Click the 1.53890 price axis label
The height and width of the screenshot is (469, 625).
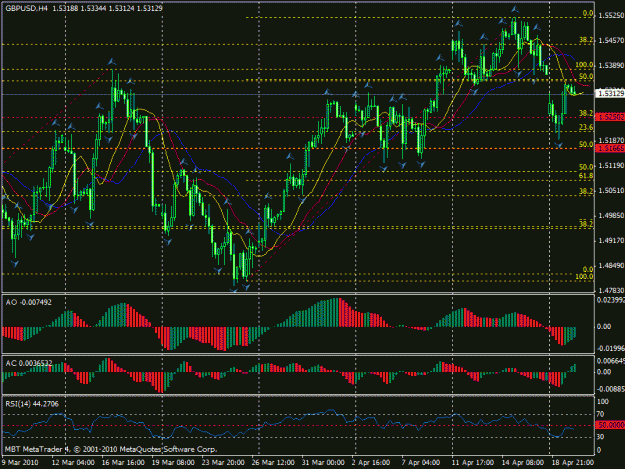click(x=611, y=65)
